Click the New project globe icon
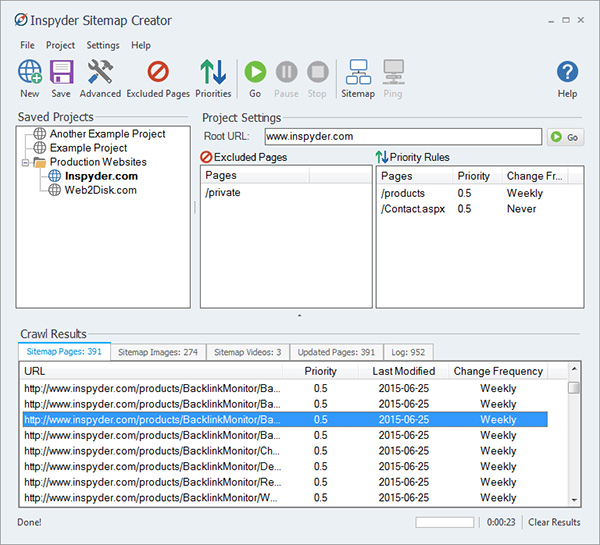 (x=30, y=72)
